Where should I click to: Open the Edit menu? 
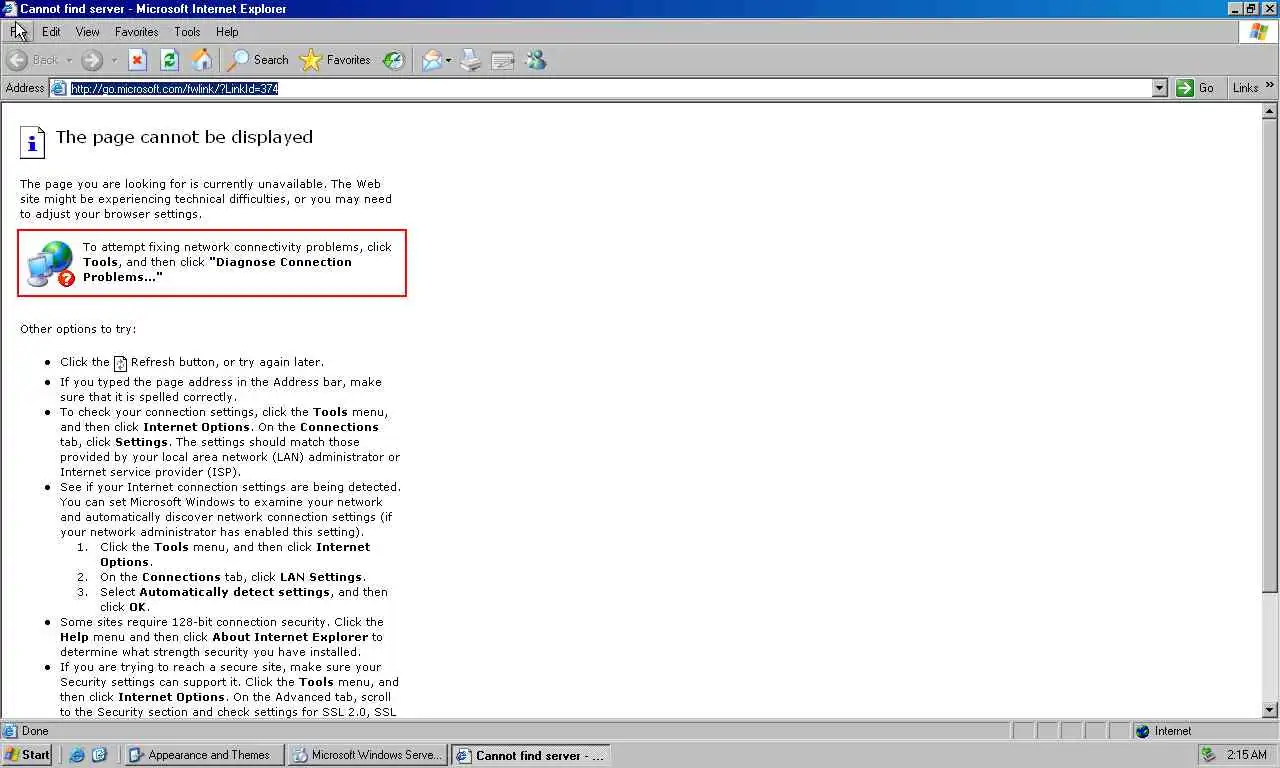(51, 32)
